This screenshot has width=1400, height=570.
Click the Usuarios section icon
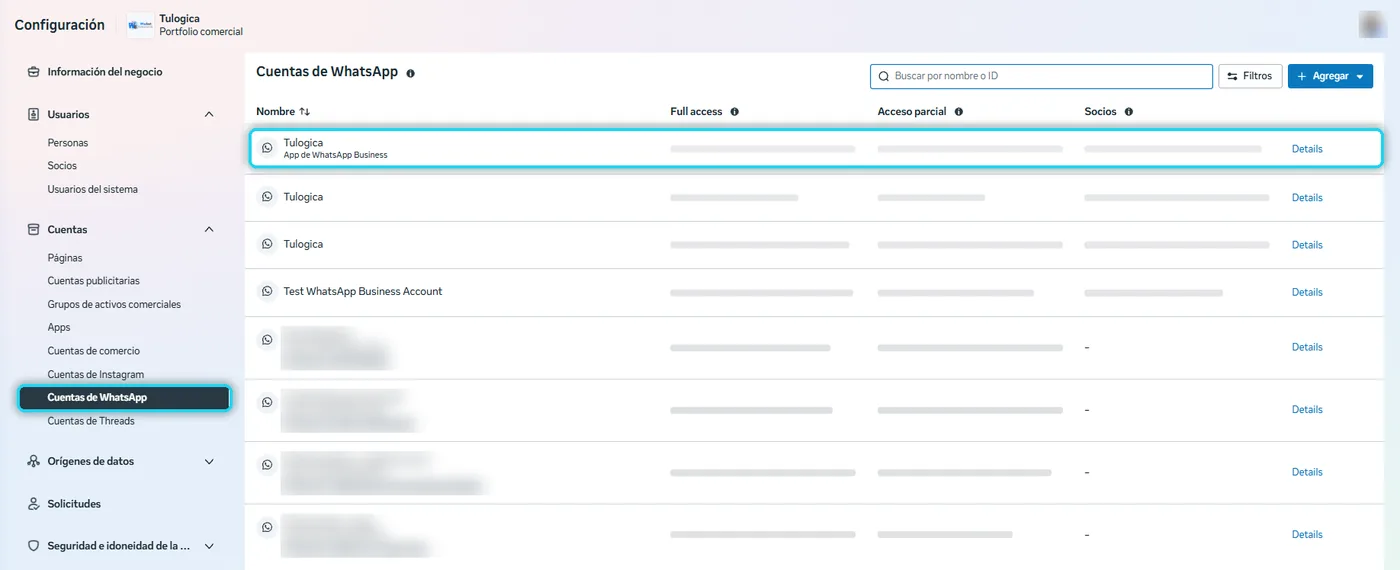click(x=33, y=115)
